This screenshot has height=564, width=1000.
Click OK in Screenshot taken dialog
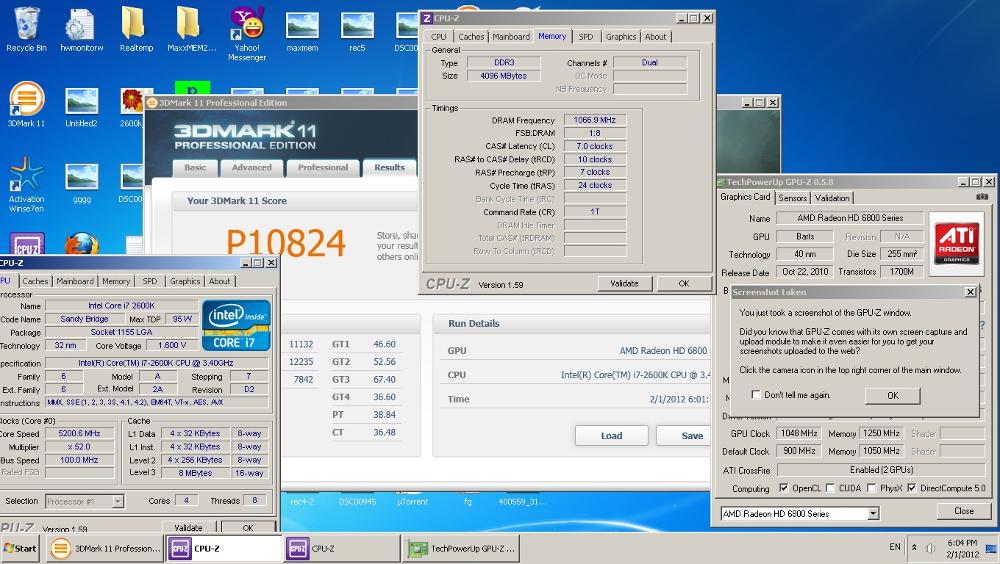892,396
